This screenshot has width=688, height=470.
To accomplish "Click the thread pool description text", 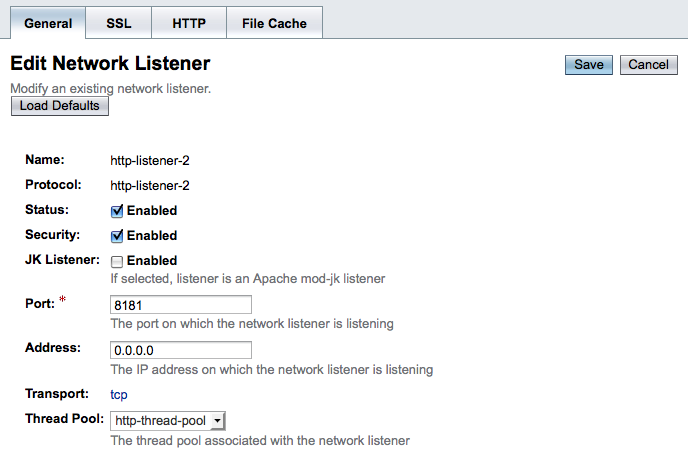I will coord(260,440).
